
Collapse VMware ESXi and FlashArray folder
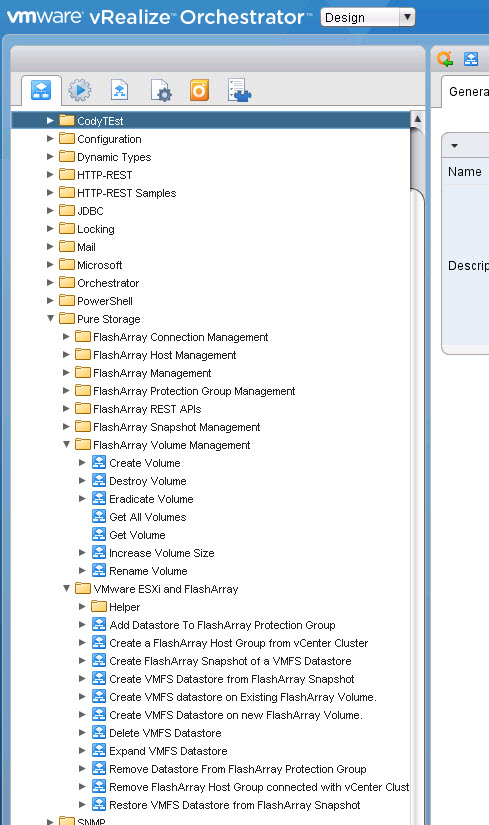point(66,588)
